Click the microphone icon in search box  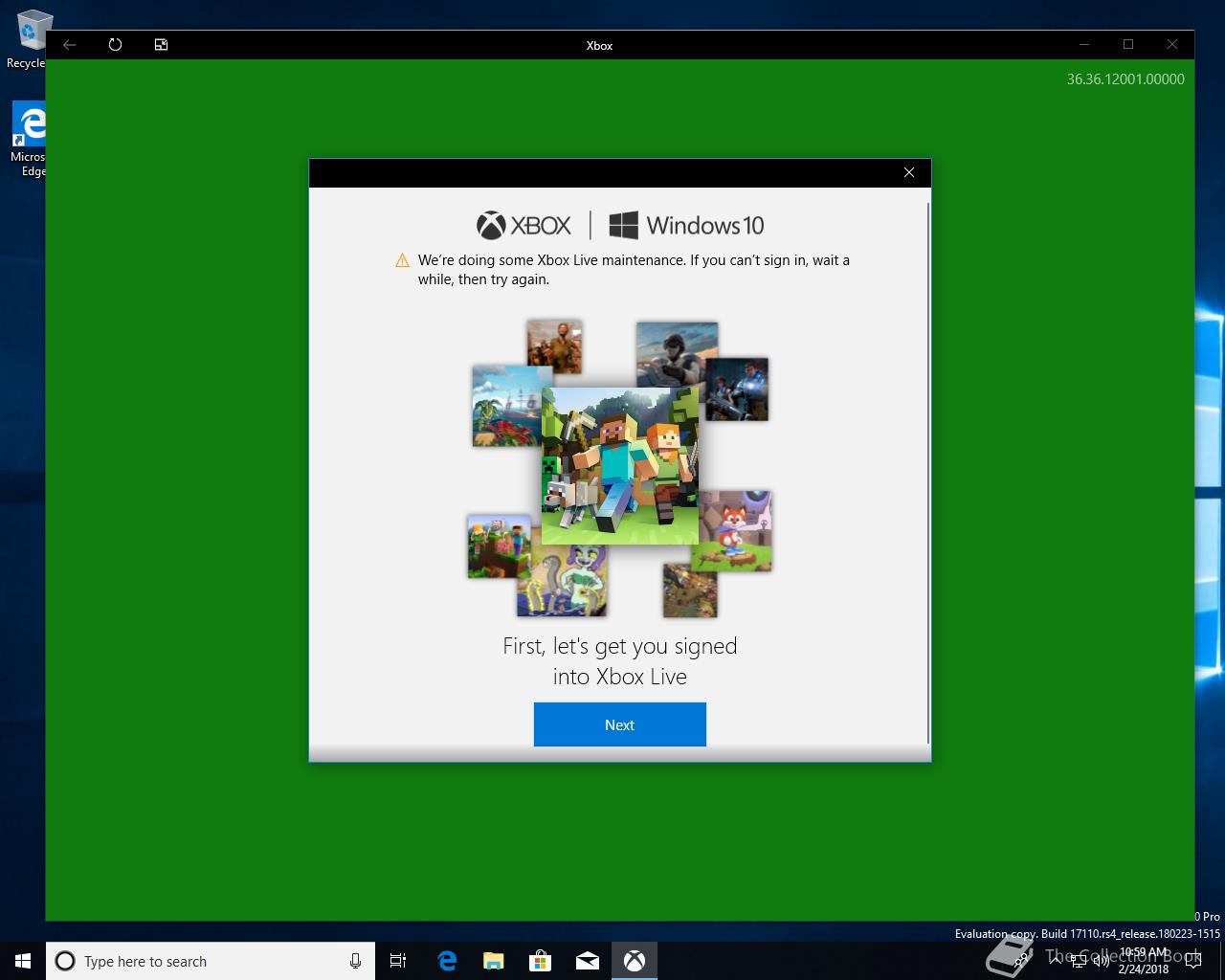(x=355, y=961)
